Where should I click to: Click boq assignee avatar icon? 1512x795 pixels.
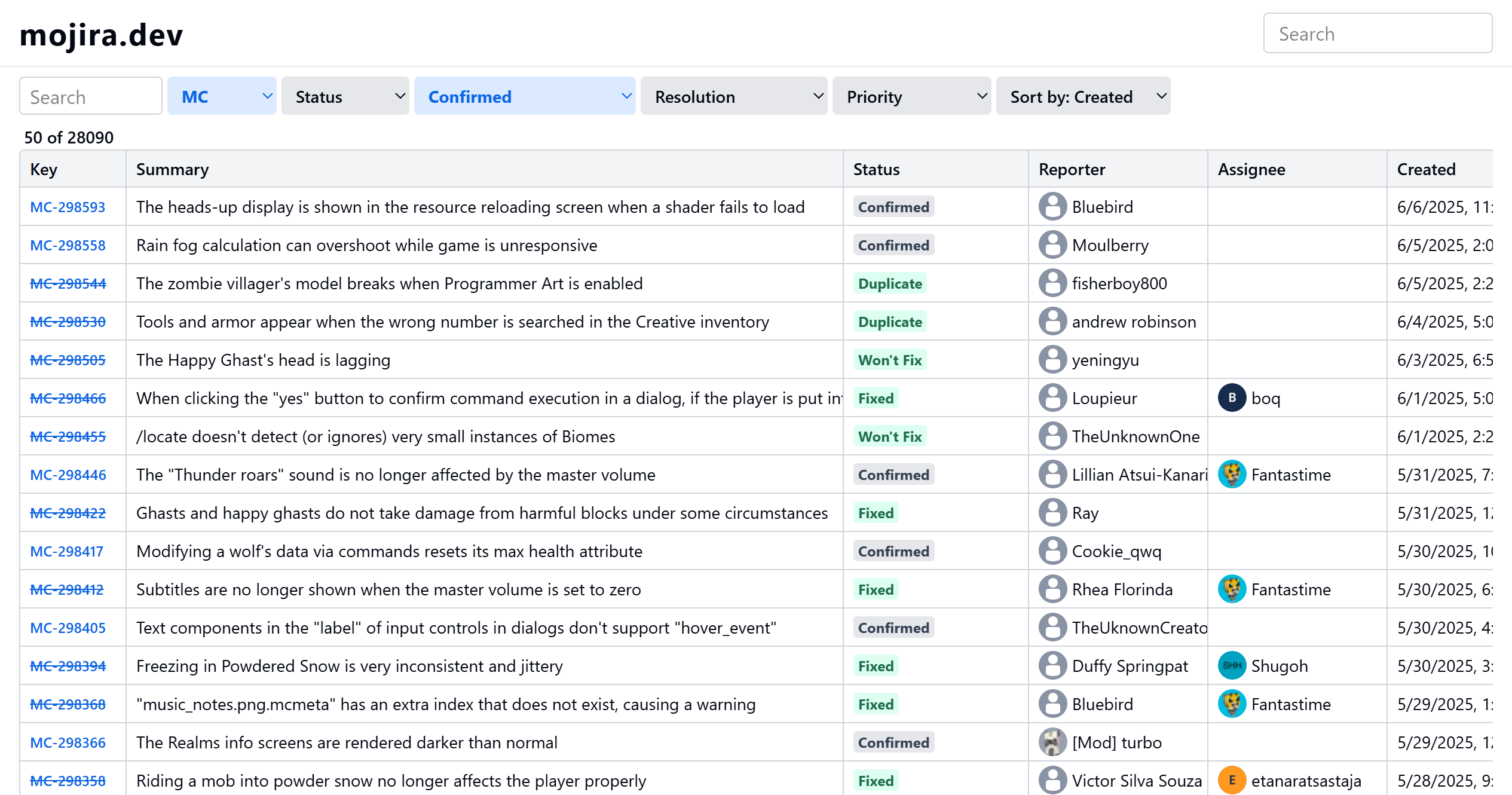point(1232,398)
